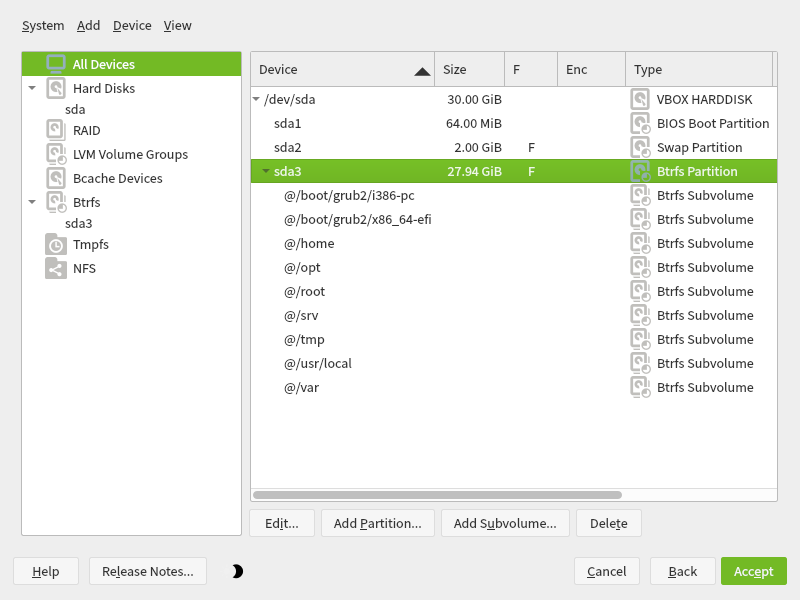The width and height of the screenshot is (800, 600).
Task: Toggle night mode moon icon
Action: point(237,571)
